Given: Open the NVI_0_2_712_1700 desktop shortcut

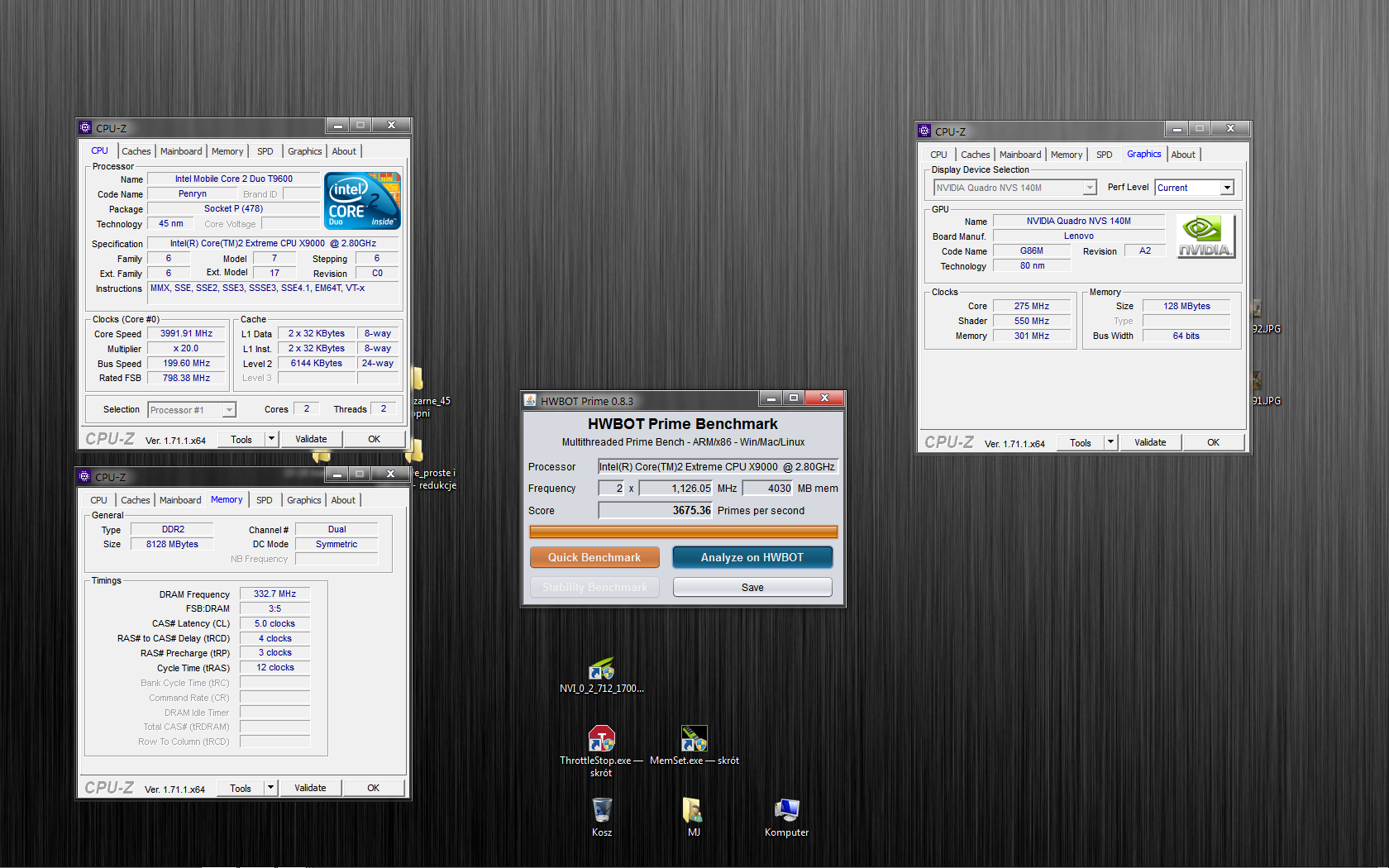Looking at the screenshot, I should (602, 670).
